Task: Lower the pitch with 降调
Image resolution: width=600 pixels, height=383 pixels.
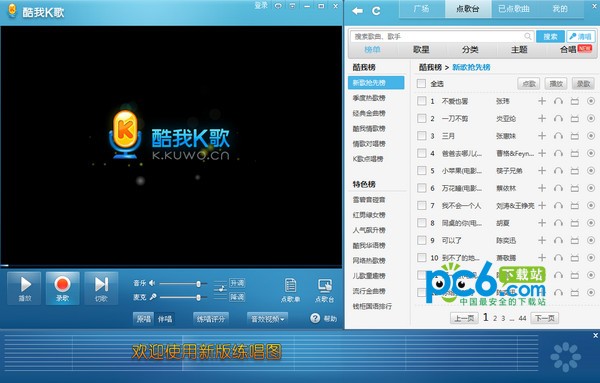Action: 237,297
